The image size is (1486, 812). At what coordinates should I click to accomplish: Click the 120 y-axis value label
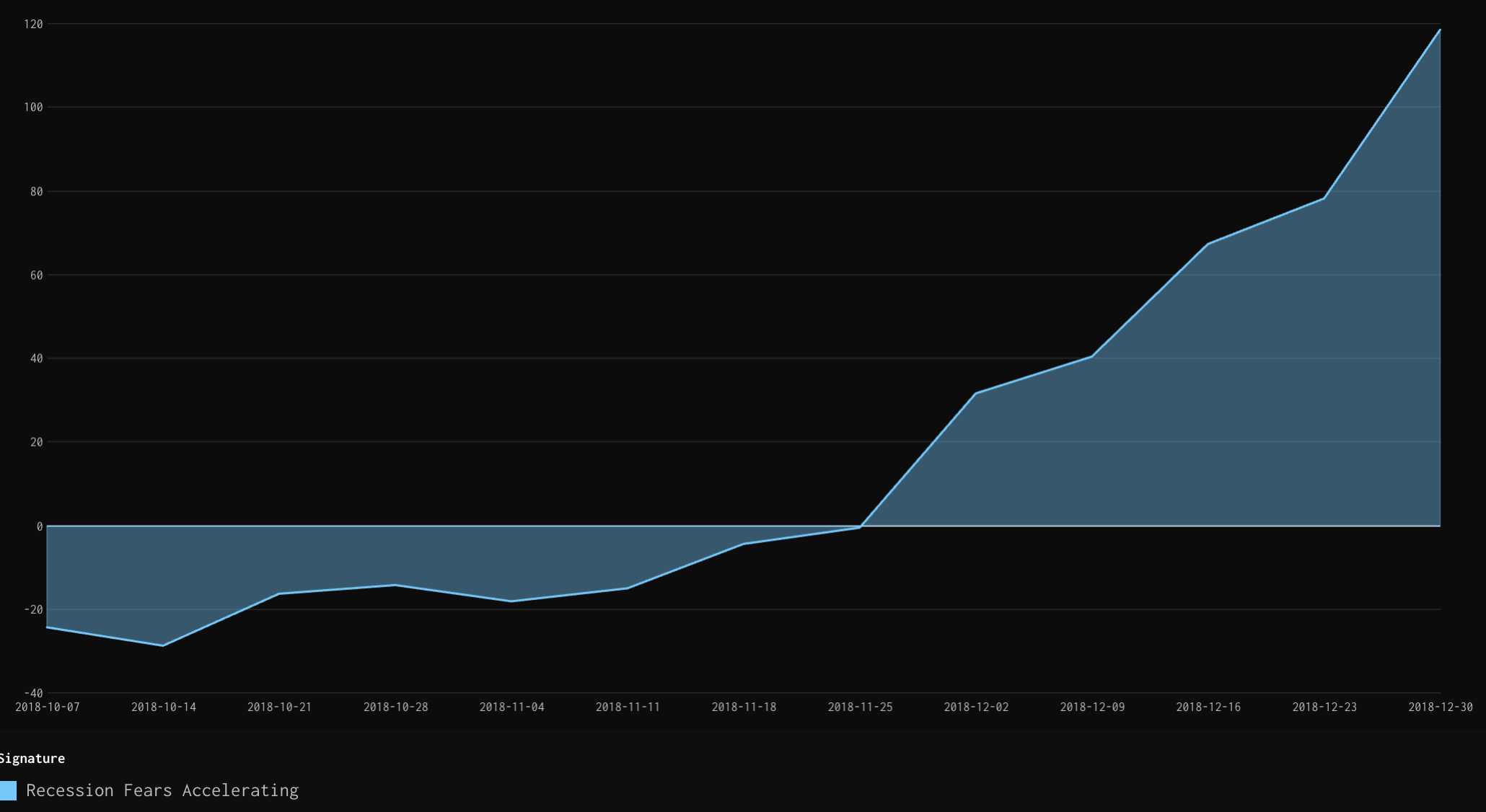pyautogui.click(x=34, y=24)
